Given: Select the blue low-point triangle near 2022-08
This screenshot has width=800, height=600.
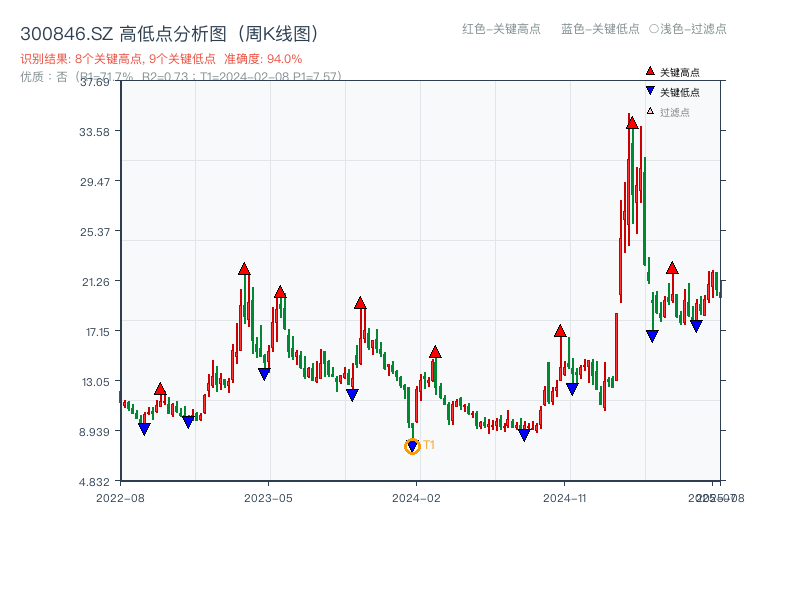Looking at the screenshot, I should click(x=144, y=426).
